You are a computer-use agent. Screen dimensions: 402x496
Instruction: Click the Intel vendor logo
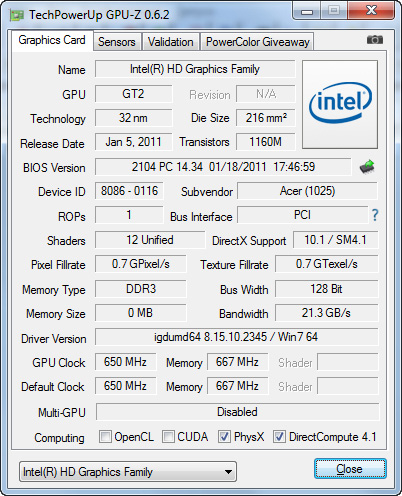click(340, 104)
